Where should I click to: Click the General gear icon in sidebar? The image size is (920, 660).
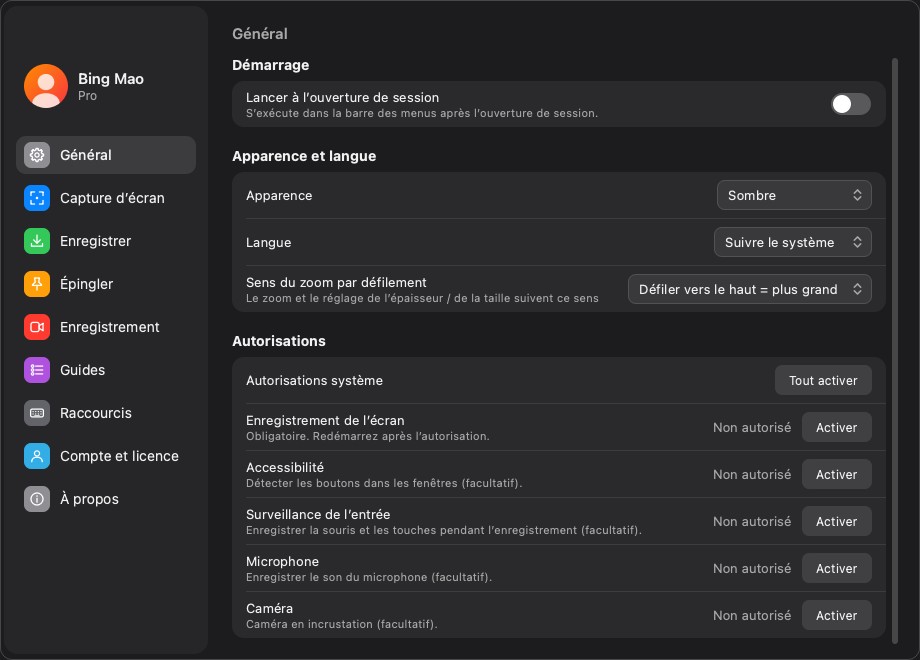click(x=37, y=155)
